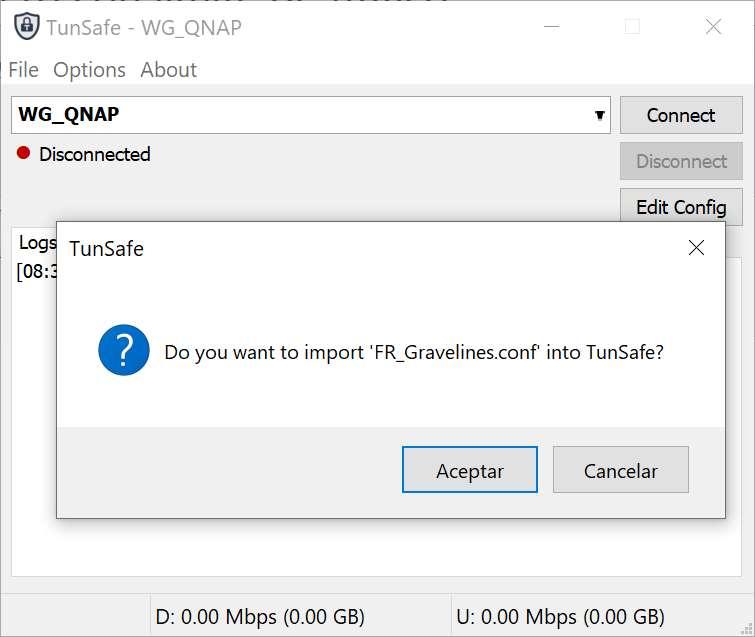755x637 pixels.
Task: Close the TunSafe import dialog with X
Action: [696, 248]
